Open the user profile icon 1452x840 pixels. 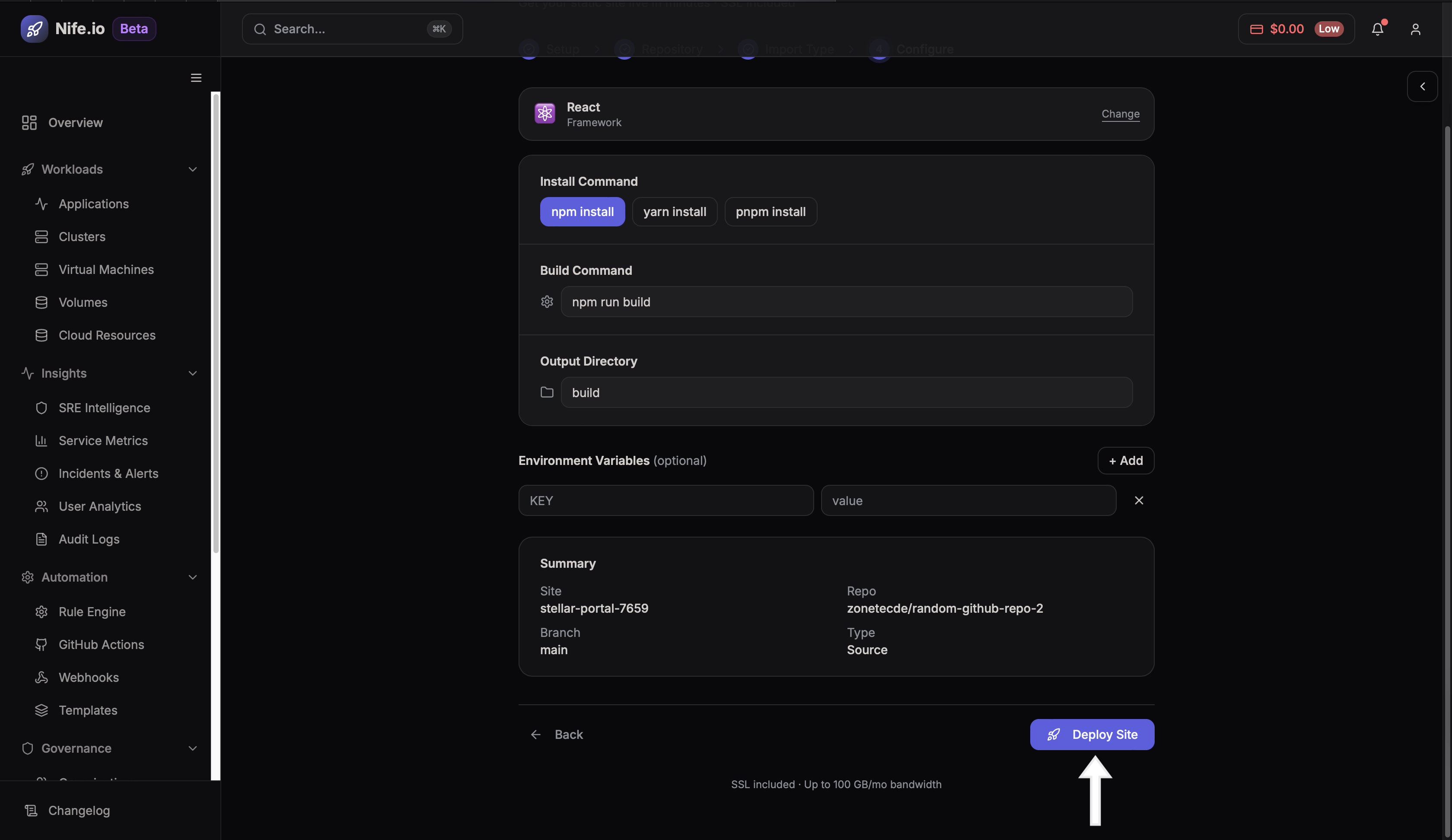1415,29
